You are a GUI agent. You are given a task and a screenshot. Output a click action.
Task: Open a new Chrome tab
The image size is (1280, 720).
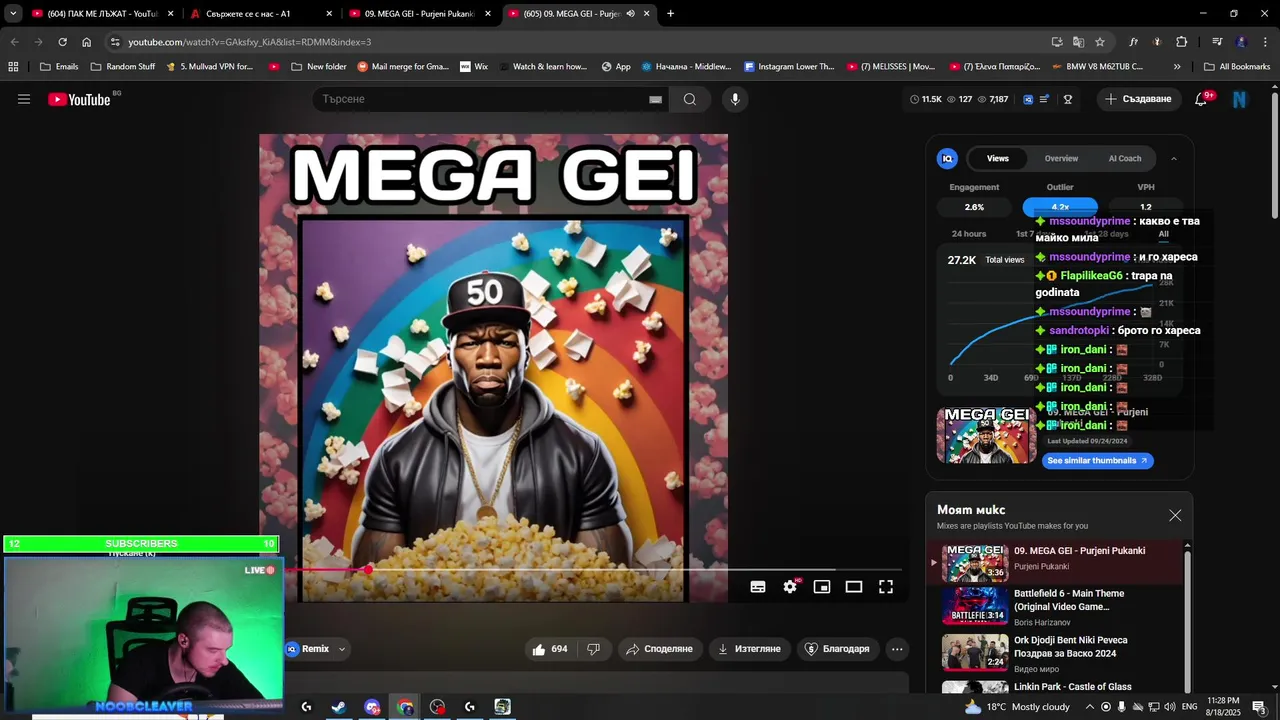tap(670, 14)
